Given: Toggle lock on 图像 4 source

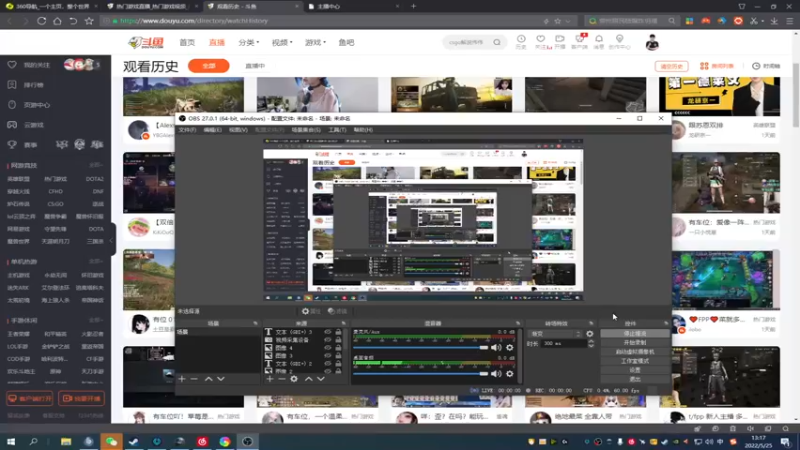Looking at the screenshot, I should click(338, 347).
